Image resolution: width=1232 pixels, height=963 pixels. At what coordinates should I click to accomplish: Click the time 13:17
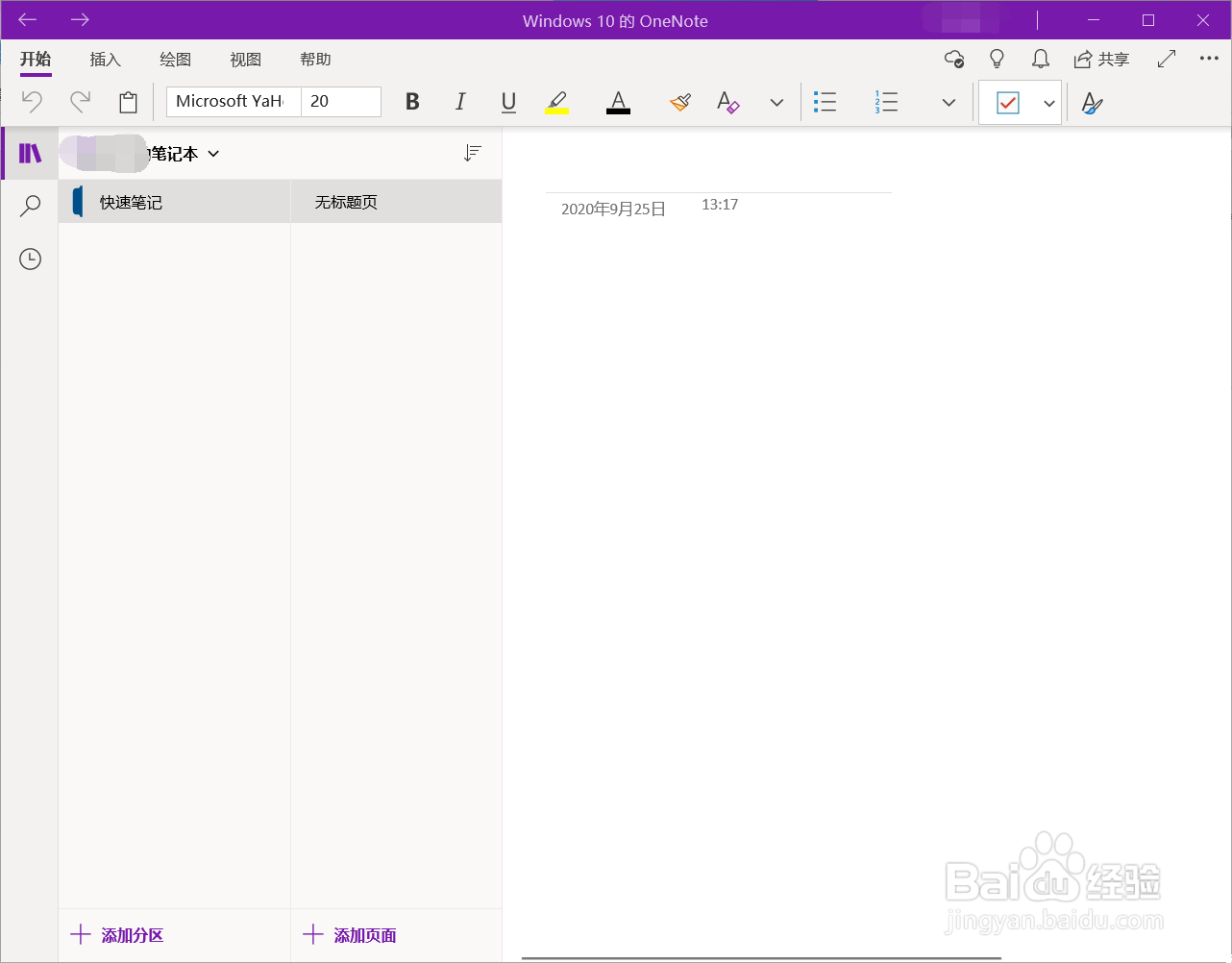720,205
